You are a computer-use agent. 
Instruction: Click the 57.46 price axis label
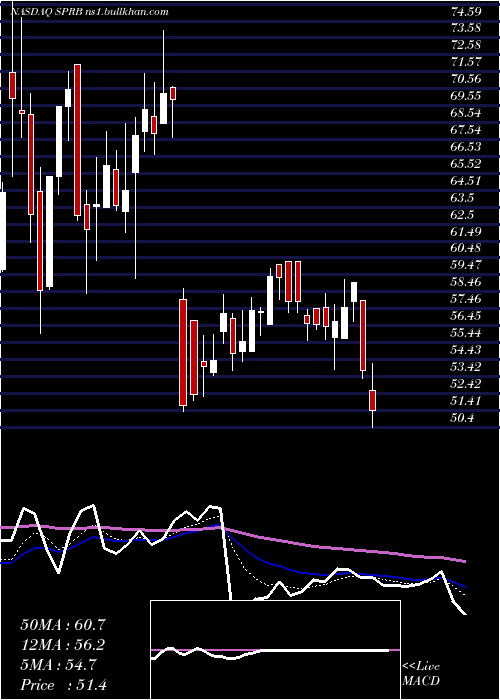(x=466, y=299)
